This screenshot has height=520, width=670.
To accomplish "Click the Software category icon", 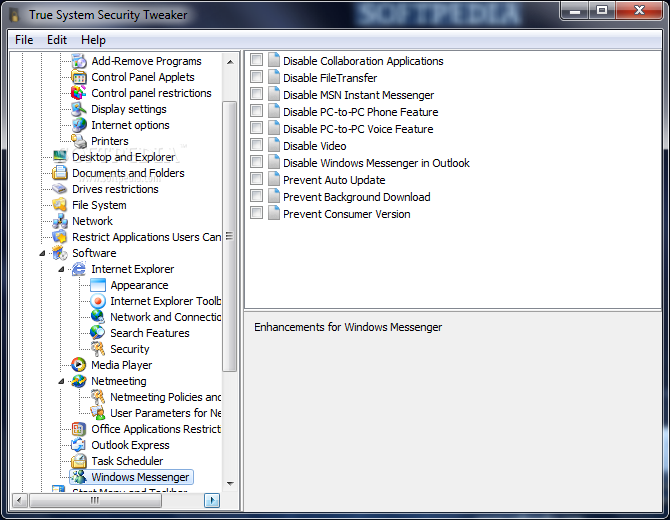I will [60, 253].
